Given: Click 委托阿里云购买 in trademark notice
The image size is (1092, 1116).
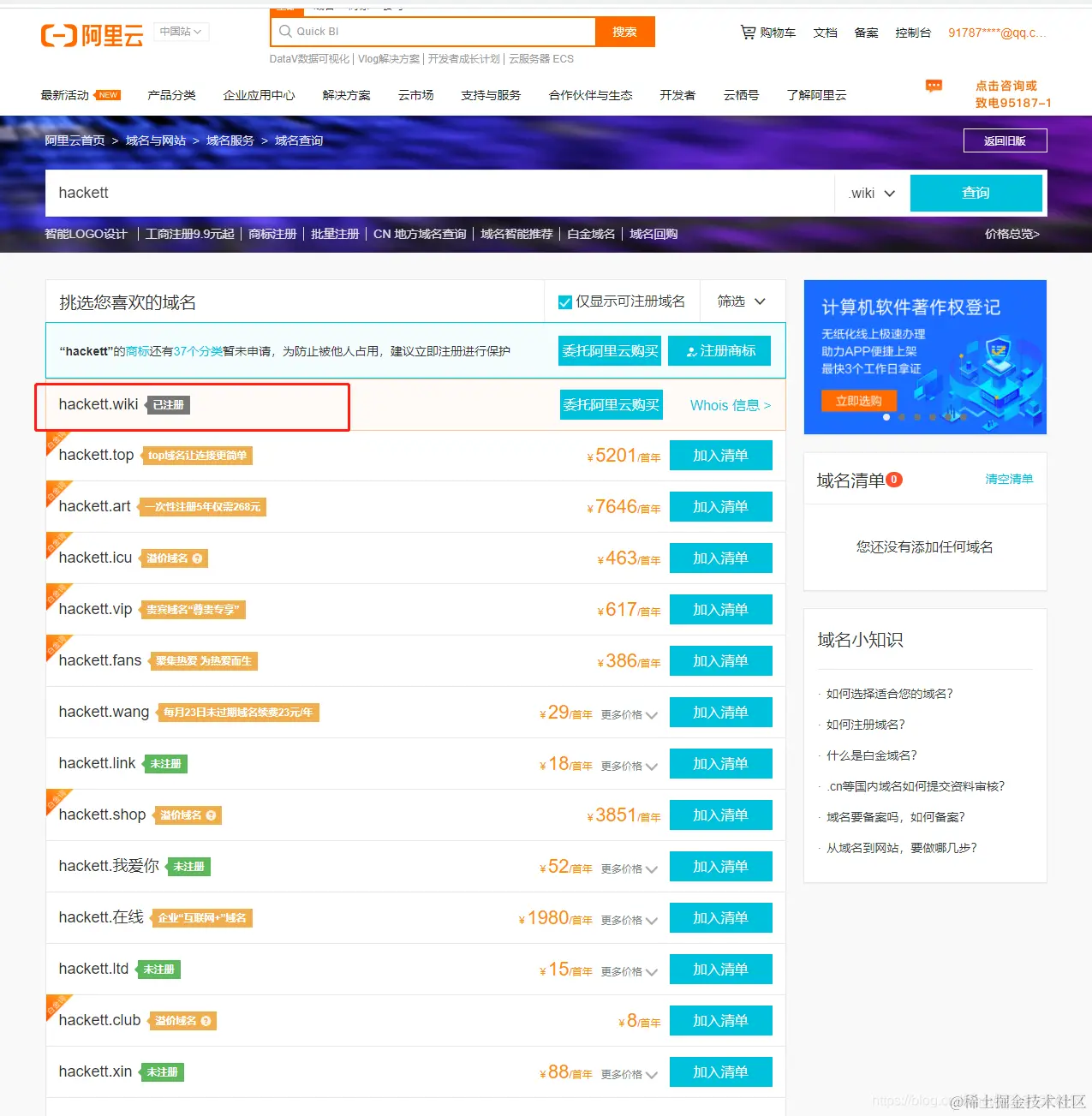Looking at the screenshot, I should click(x=610, y=350).
